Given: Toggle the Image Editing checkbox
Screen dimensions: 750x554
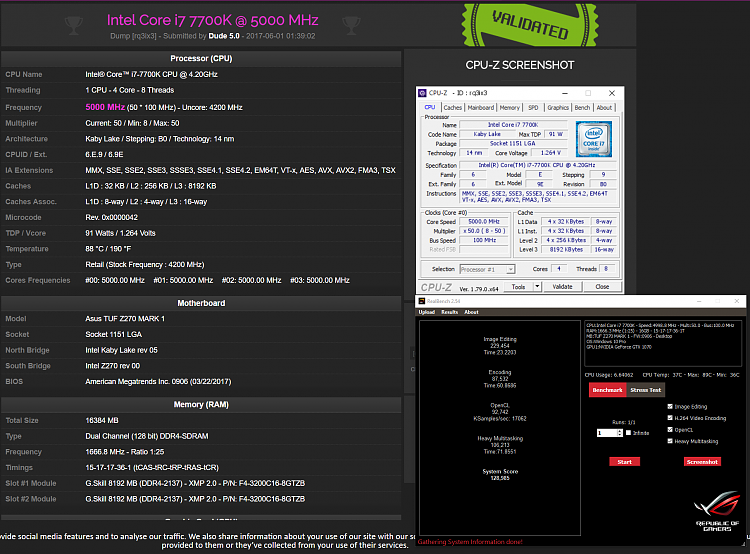Looking at the screenshot, I should tap(670, 406).
